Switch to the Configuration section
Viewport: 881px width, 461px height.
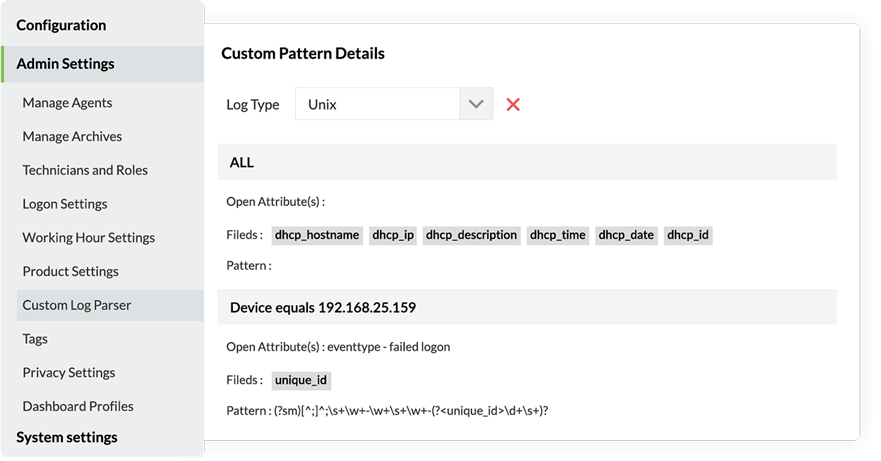point(61,25)
